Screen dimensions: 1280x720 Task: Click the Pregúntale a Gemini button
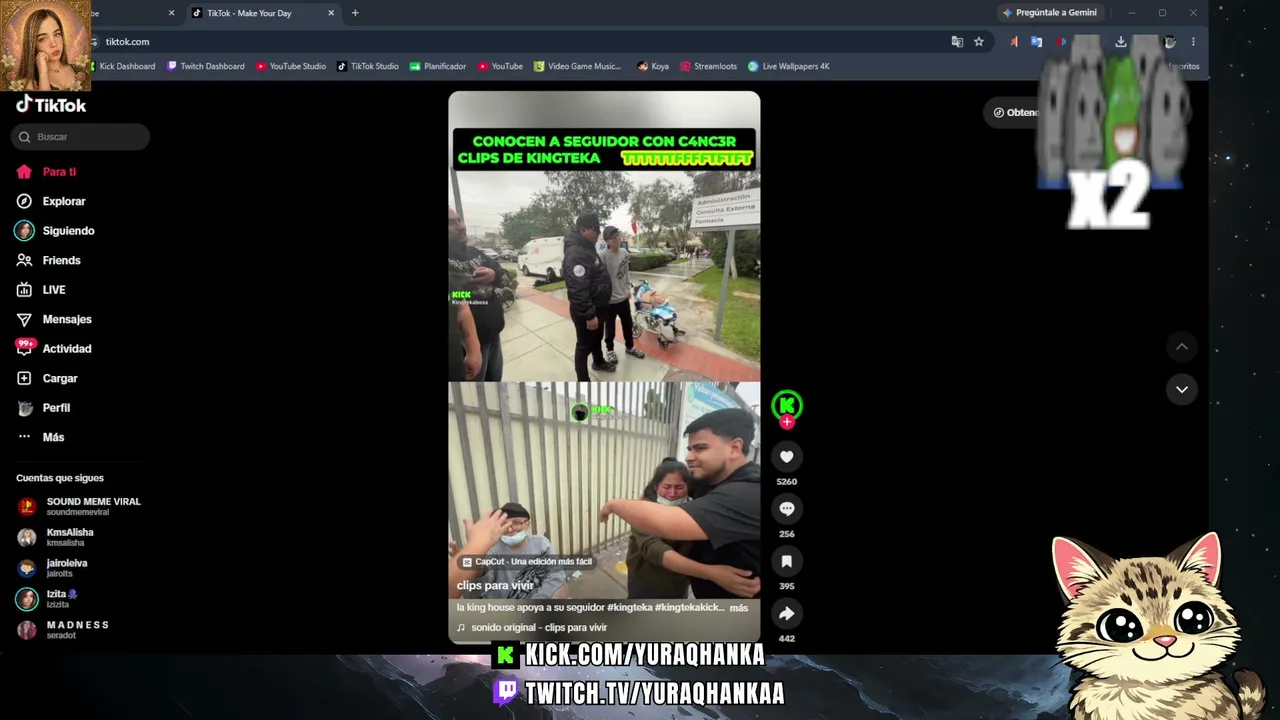click(1050, 13)
